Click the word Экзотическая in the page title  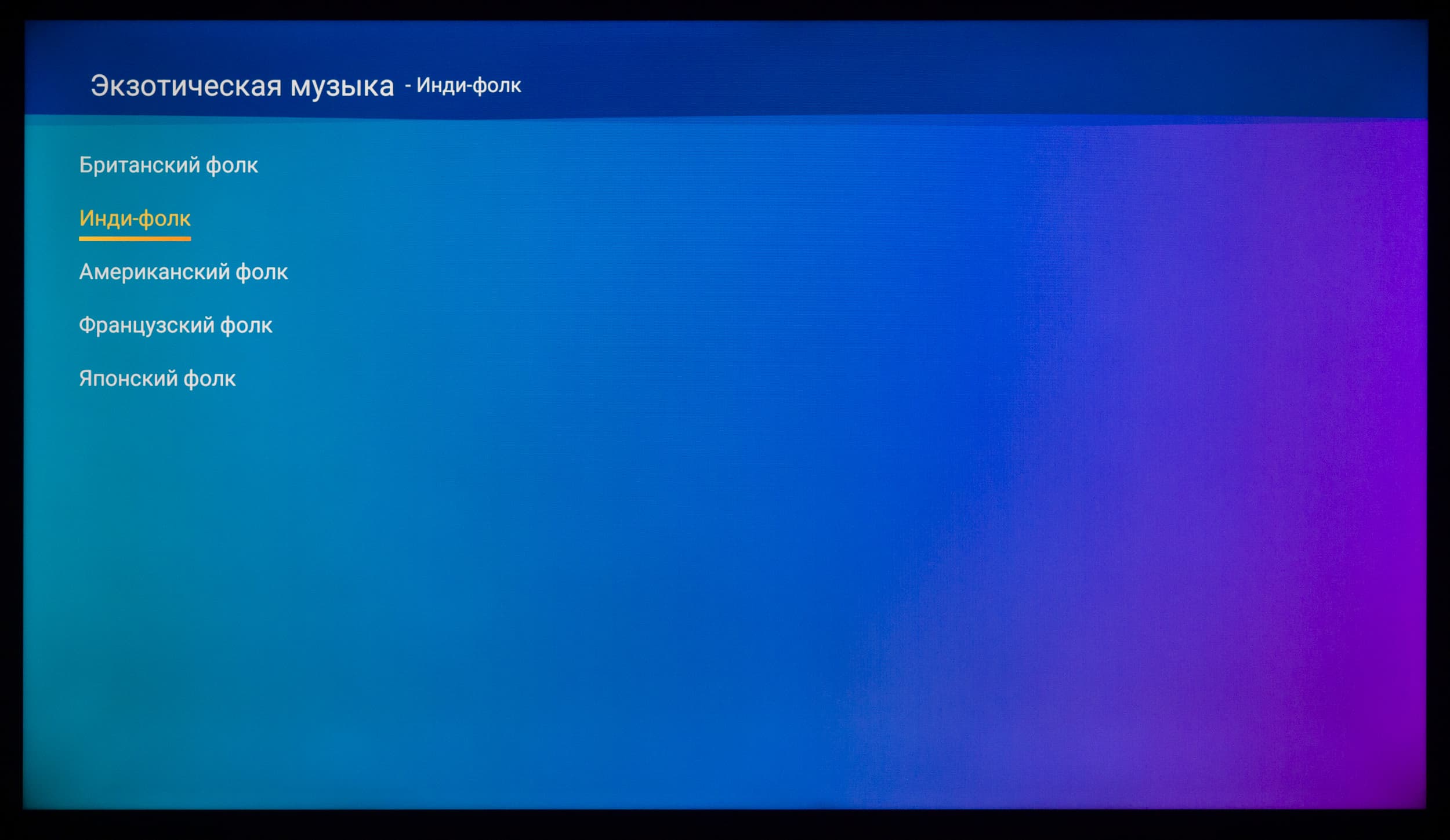click(x=186, y=86)
